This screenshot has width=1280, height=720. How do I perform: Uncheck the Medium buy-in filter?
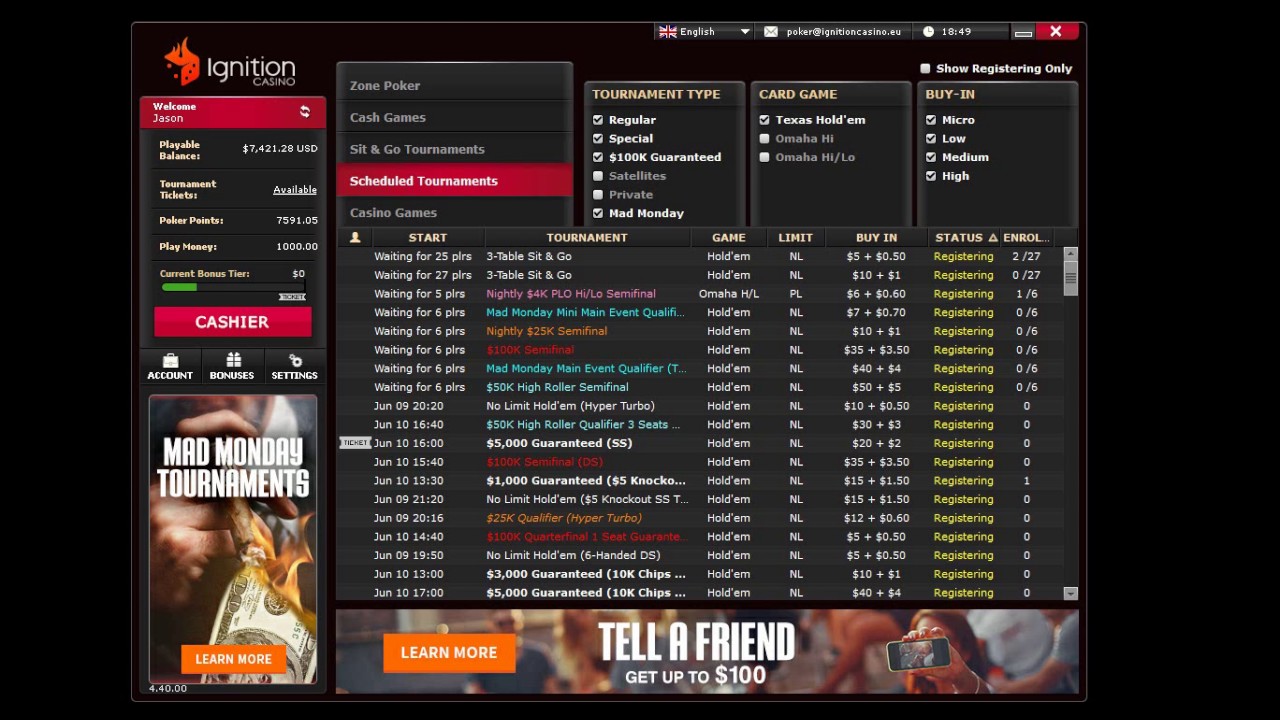click(x=931, y=157)
